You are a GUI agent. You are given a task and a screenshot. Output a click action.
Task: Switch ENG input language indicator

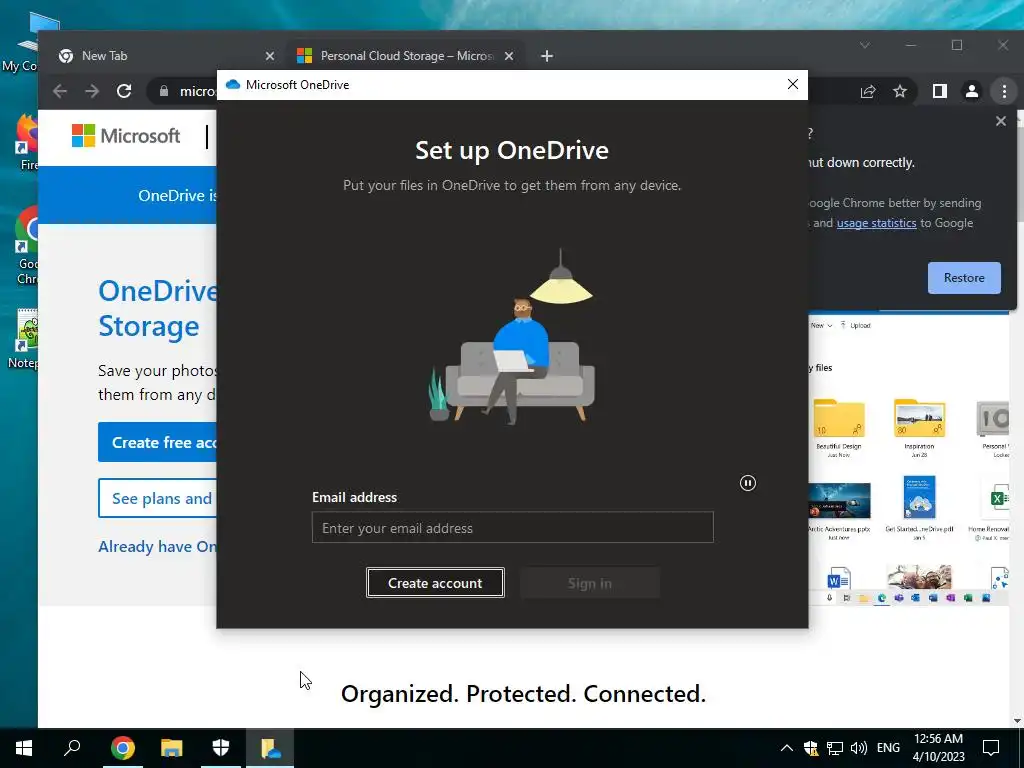pyautogui.click(x=888, y=748)
